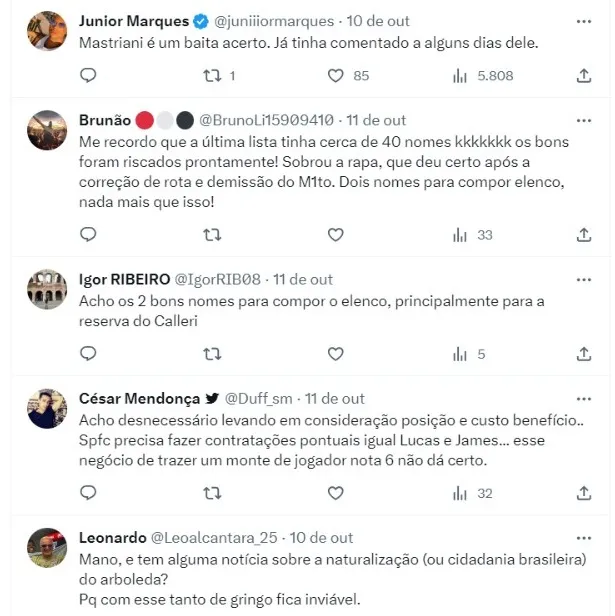Open the three-dot menu on César Mendonça's tweet
This screenshot has width=615, height=616.
[x=584, y=399]
